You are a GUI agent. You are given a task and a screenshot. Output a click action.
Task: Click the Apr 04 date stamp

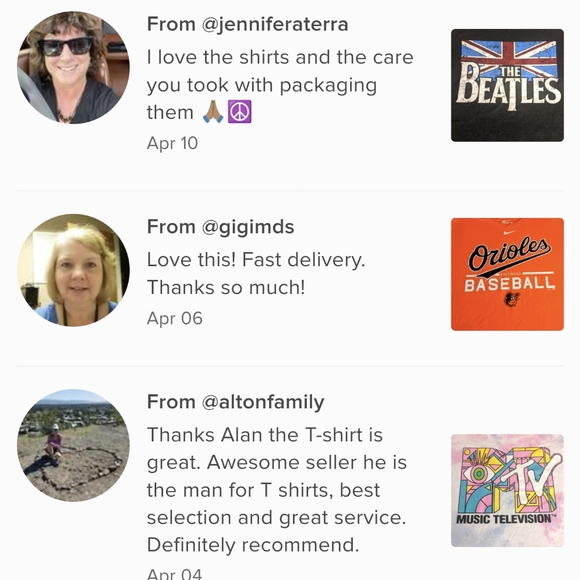(175, 573)
